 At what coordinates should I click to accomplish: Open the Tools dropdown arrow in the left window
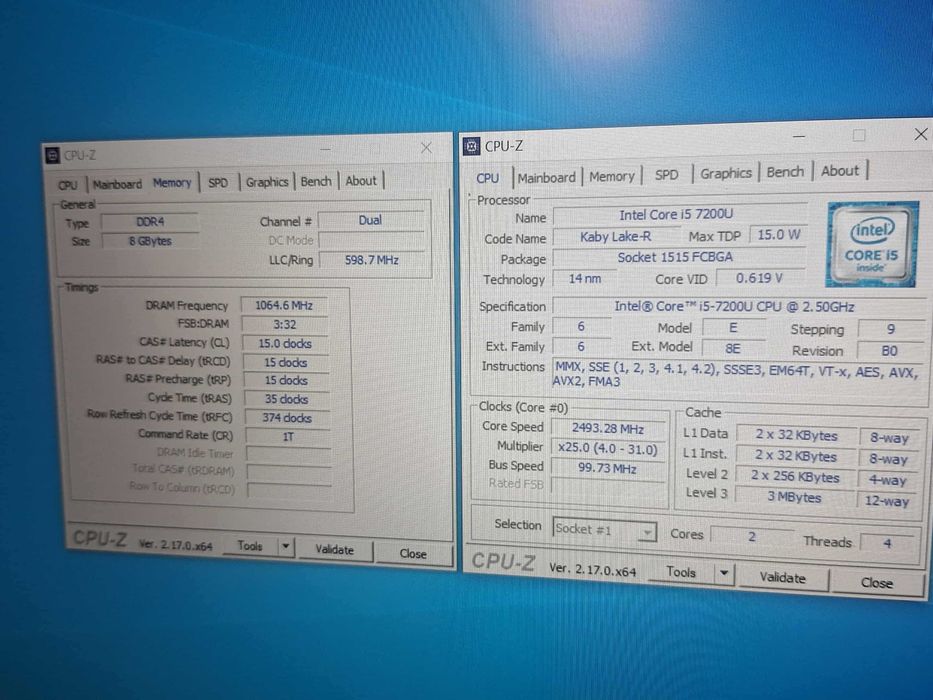point(286,546)
